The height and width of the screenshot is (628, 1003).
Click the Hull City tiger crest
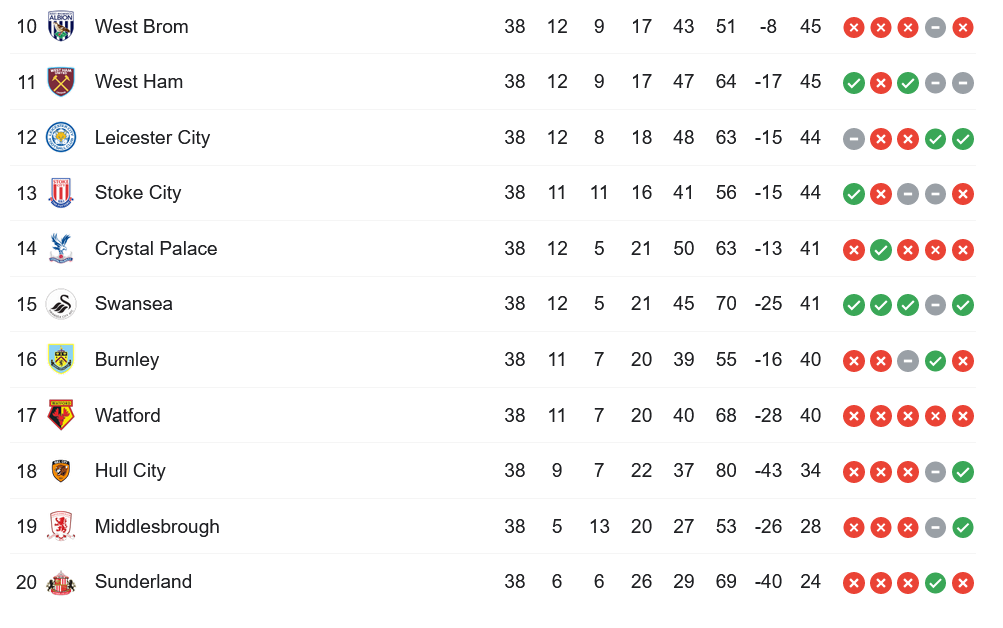(x=61, y=471)
